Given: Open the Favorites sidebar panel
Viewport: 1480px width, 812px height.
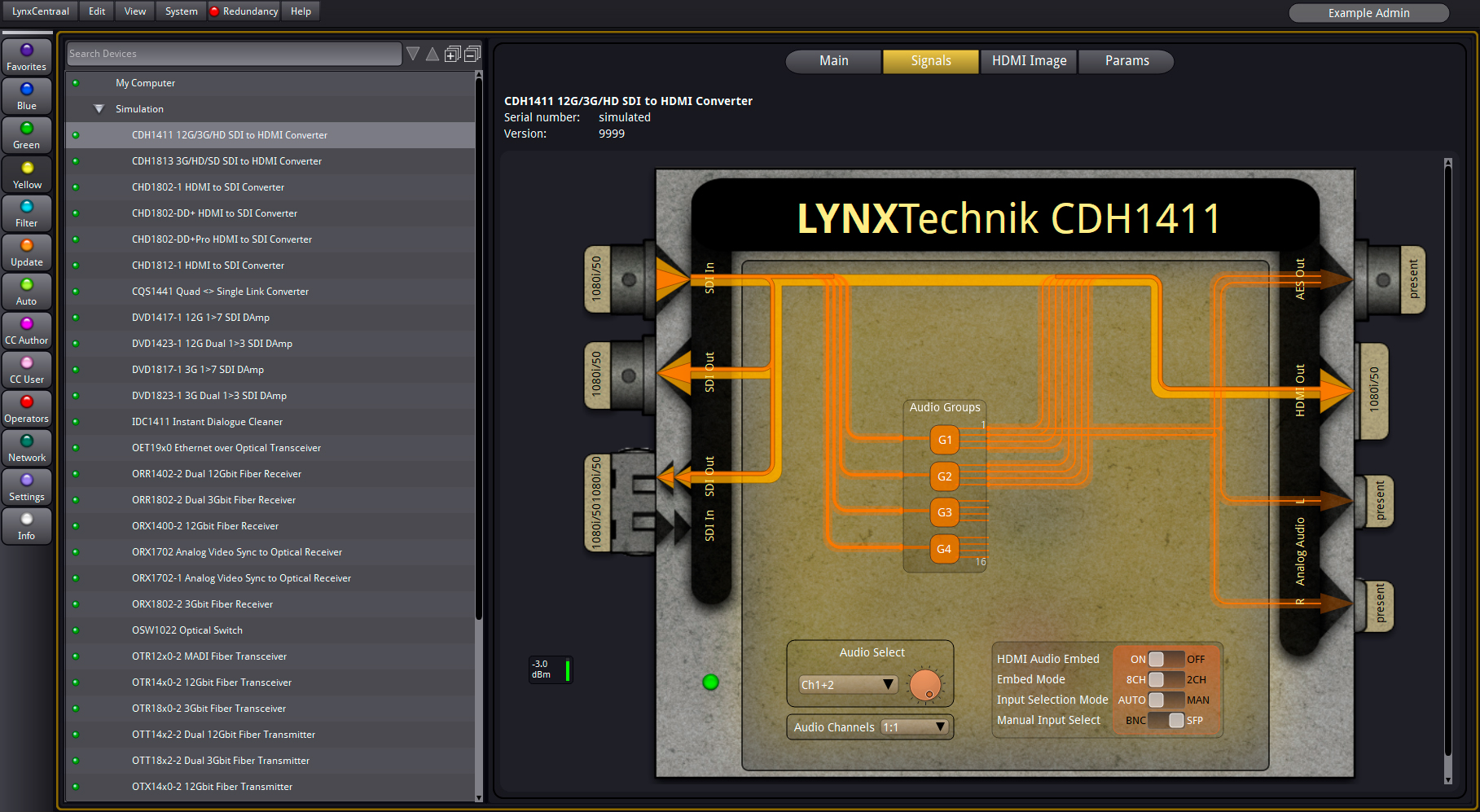Looking at the screenshot, I should (27, 57).
